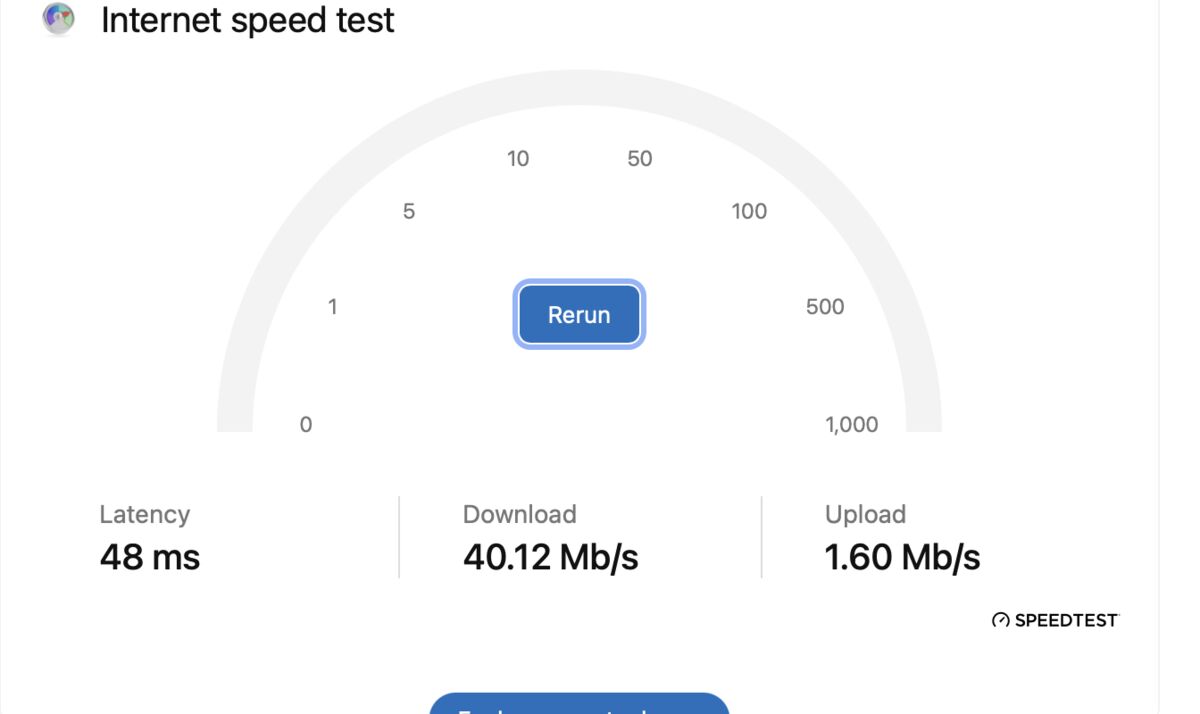Select the 40.12 Mb/s download value

pos(550,557)
